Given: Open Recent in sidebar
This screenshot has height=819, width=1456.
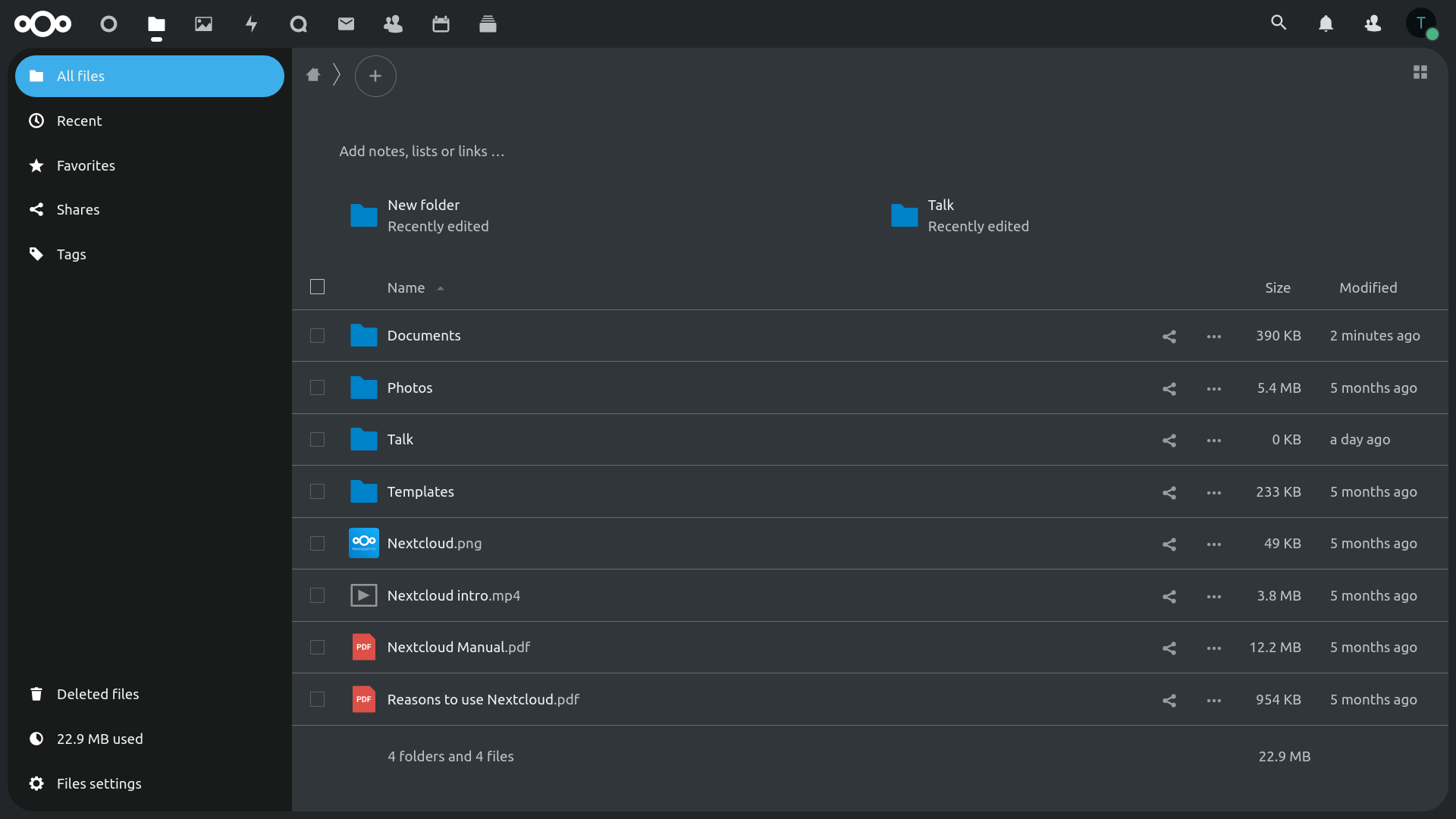Looking at the screenshot, I should pos(149,121).
